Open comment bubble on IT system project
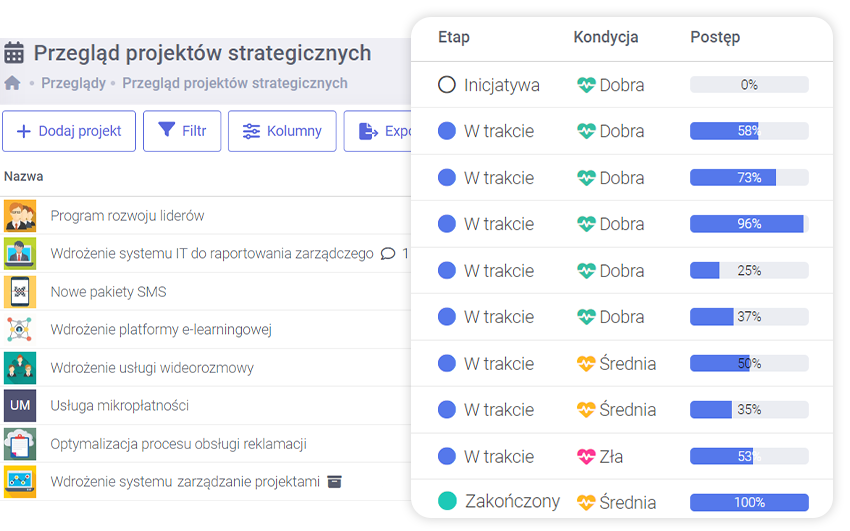 [x=388, y=254]
